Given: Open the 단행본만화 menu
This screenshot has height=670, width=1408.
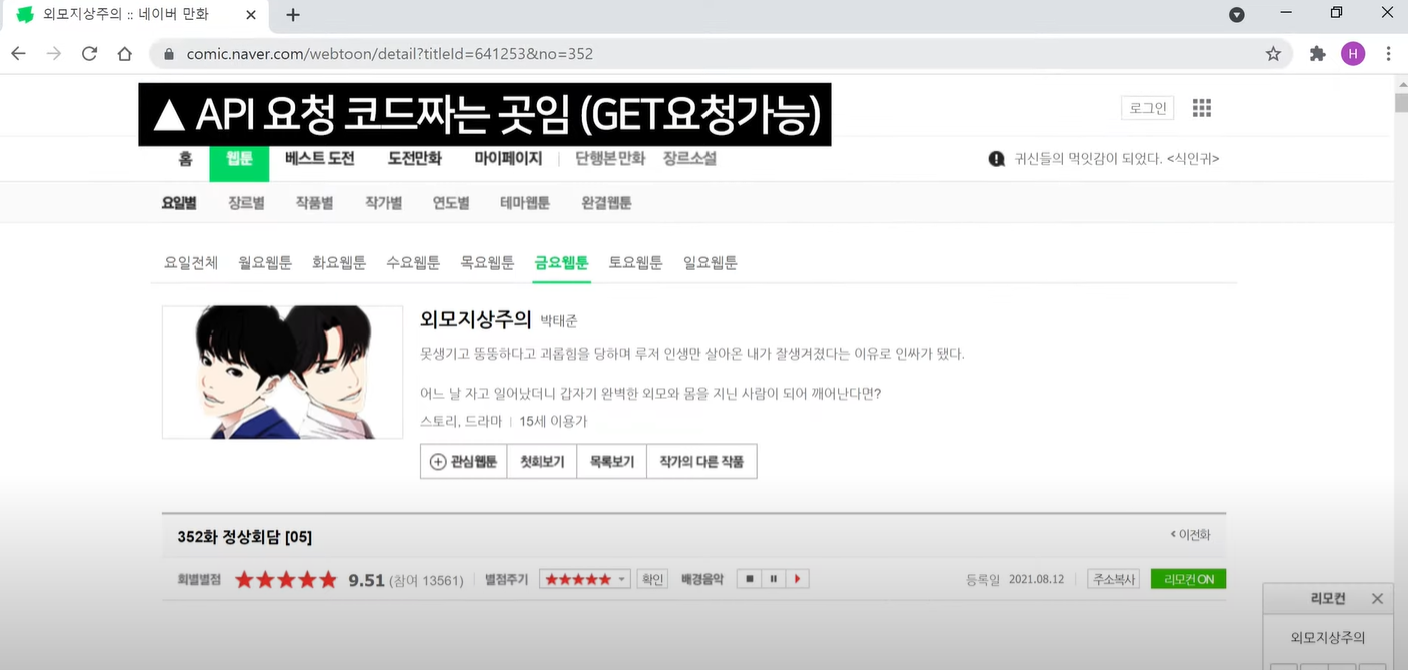Looking at the screenshot, I should click(x=610, y=159).
